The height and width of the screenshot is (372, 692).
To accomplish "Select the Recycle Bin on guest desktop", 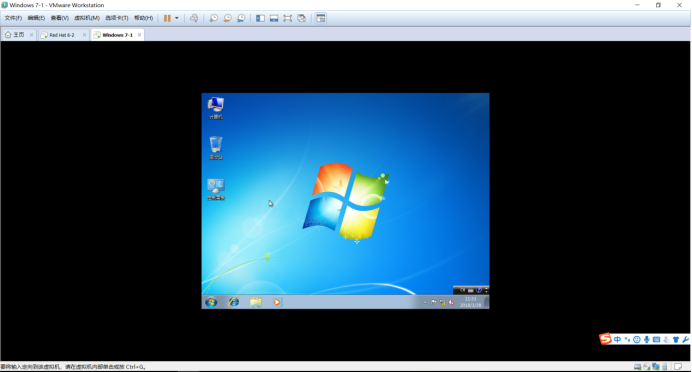I will point(216,148).
